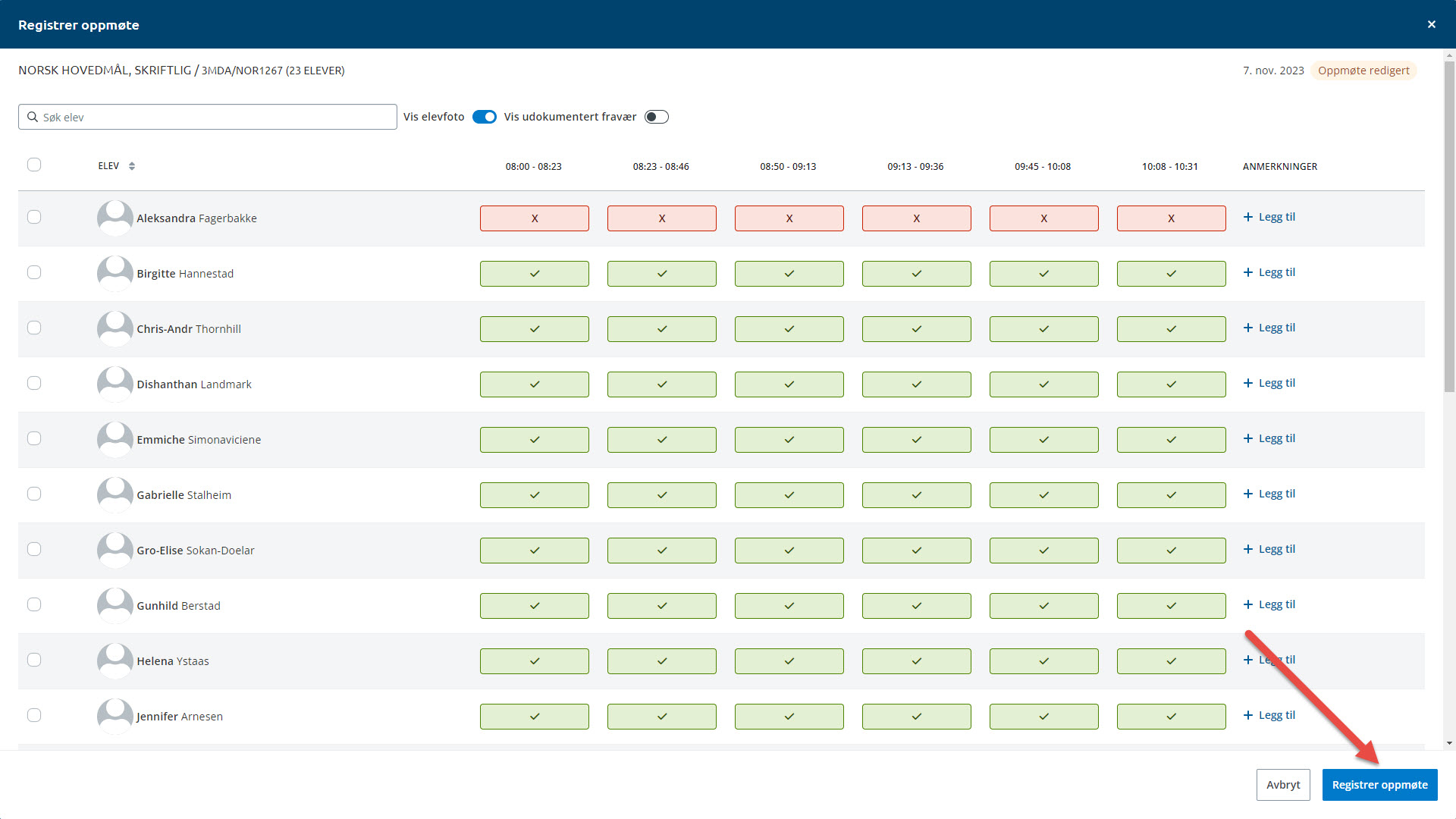Screen dimensions: 1456x819
Task: Click the 08:00 - 08:23 column header
Action: pyautogui.click(x=534, y=167)
